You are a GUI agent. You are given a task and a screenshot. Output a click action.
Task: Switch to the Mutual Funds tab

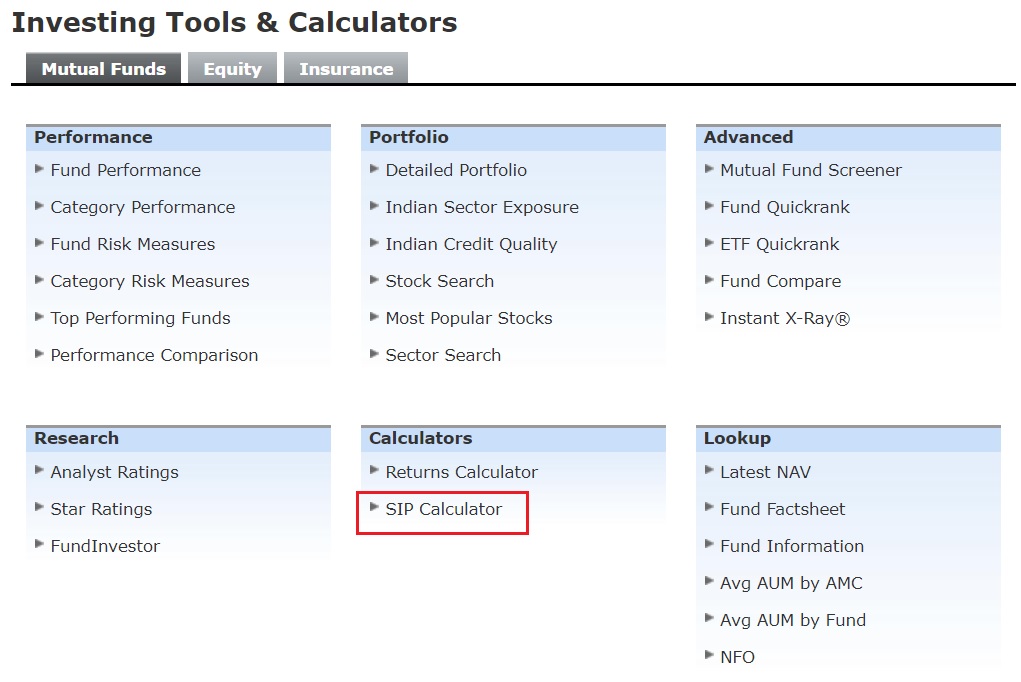[x=103, y=69]
